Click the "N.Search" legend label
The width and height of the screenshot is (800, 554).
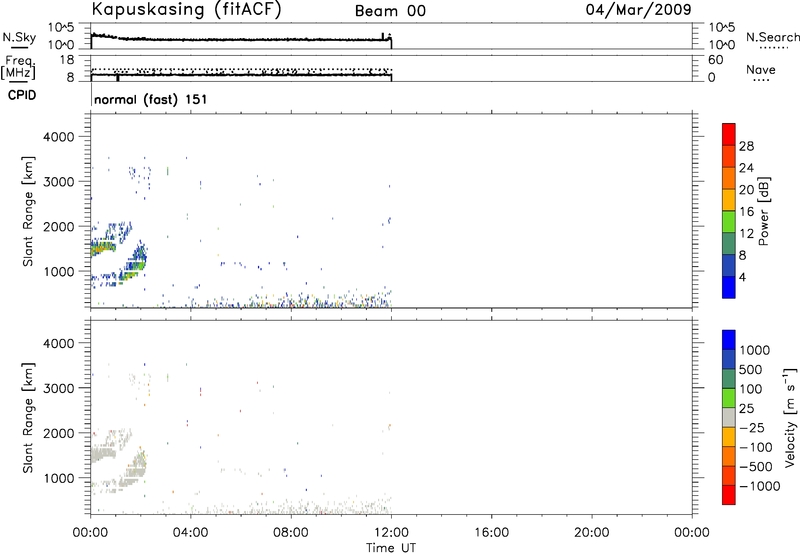772,37
